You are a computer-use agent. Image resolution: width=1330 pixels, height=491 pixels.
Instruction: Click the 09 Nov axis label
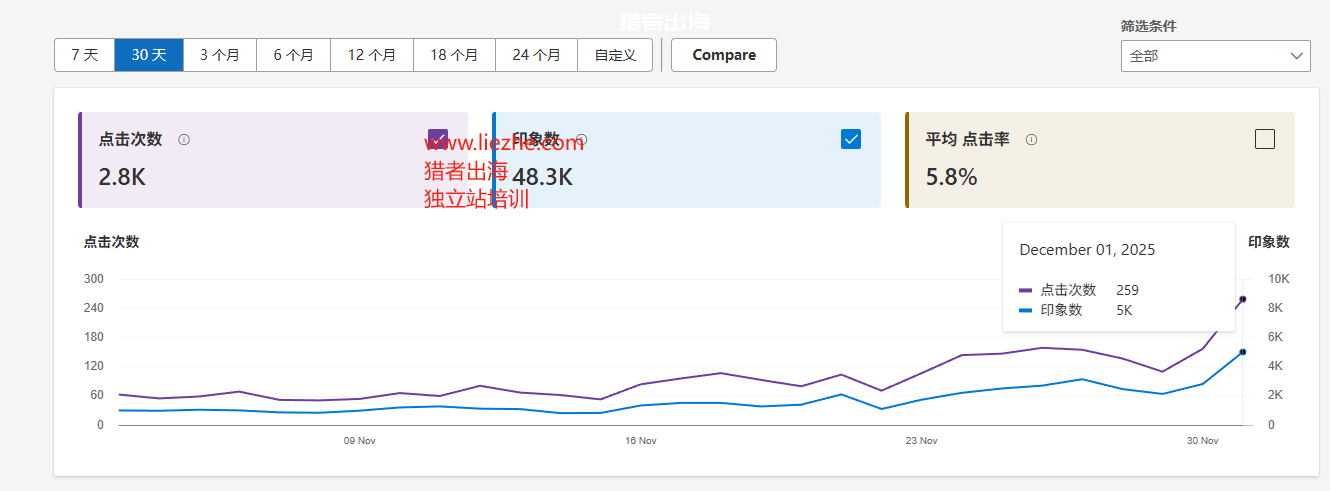359,440
